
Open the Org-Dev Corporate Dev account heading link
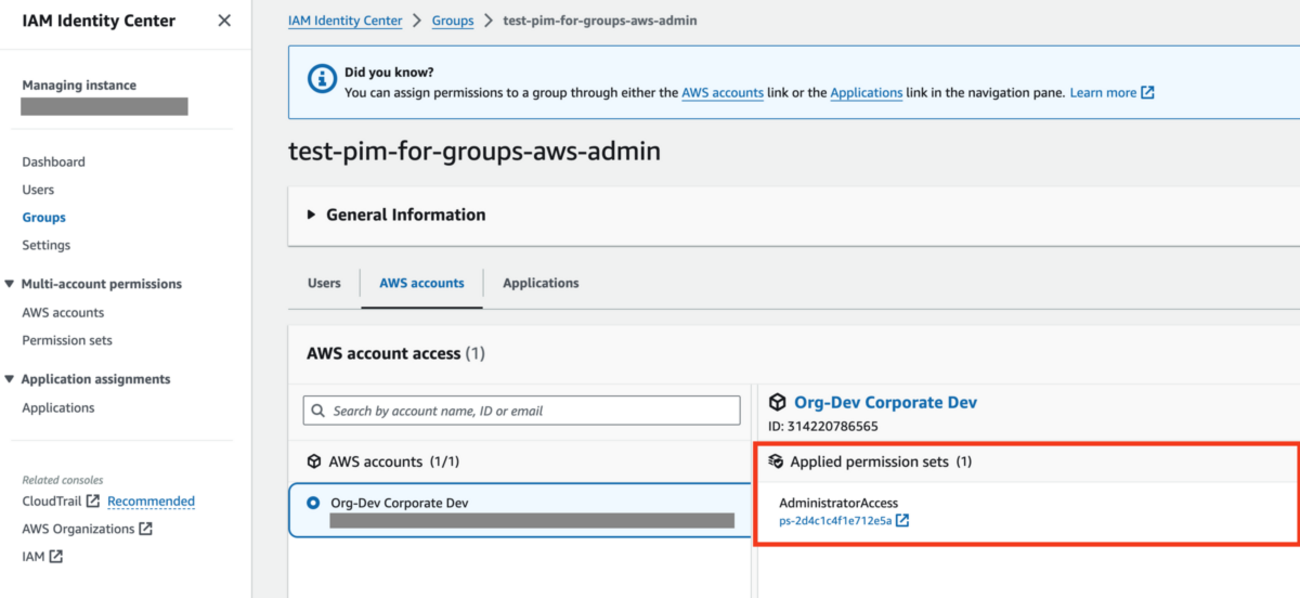point(886,402)
